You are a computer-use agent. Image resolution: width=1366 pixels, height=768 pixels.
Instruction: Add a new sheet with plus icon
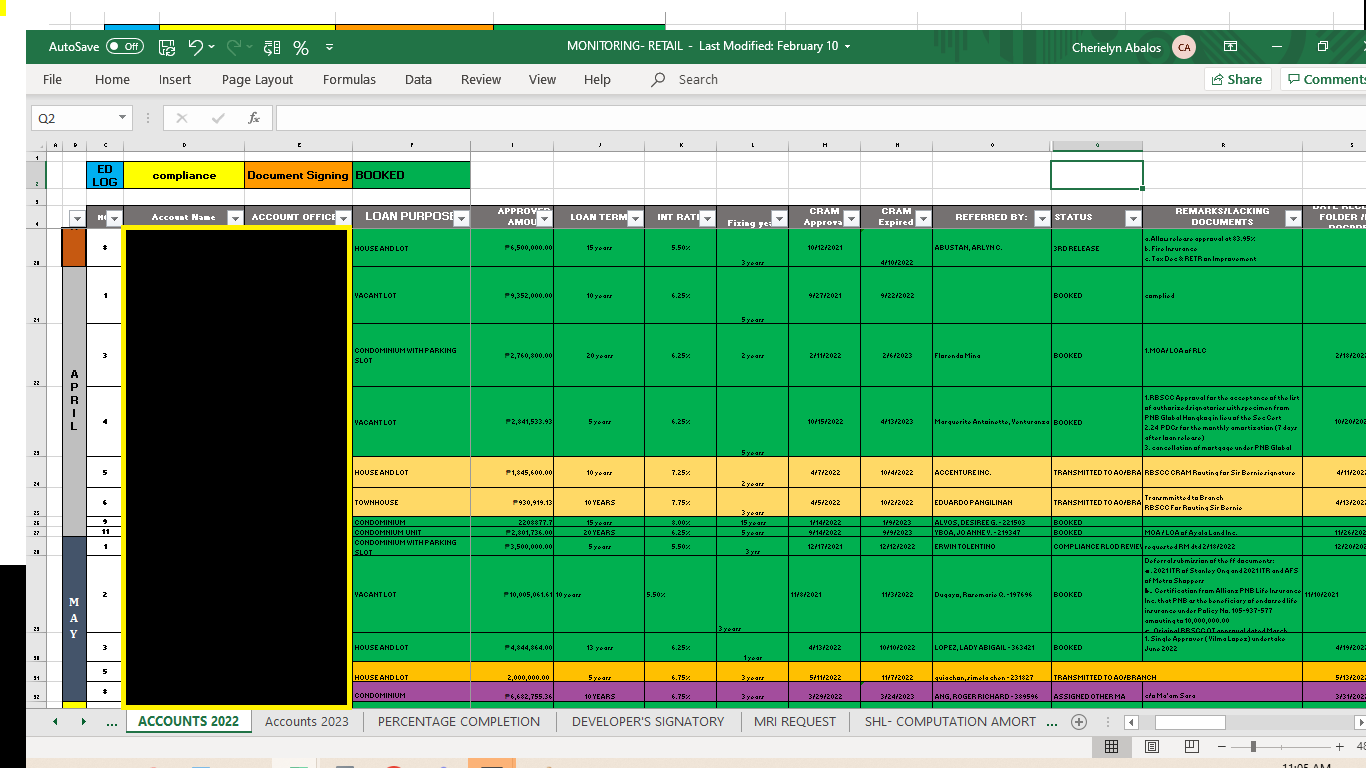pyautogui.click(x=1079, y=721)
